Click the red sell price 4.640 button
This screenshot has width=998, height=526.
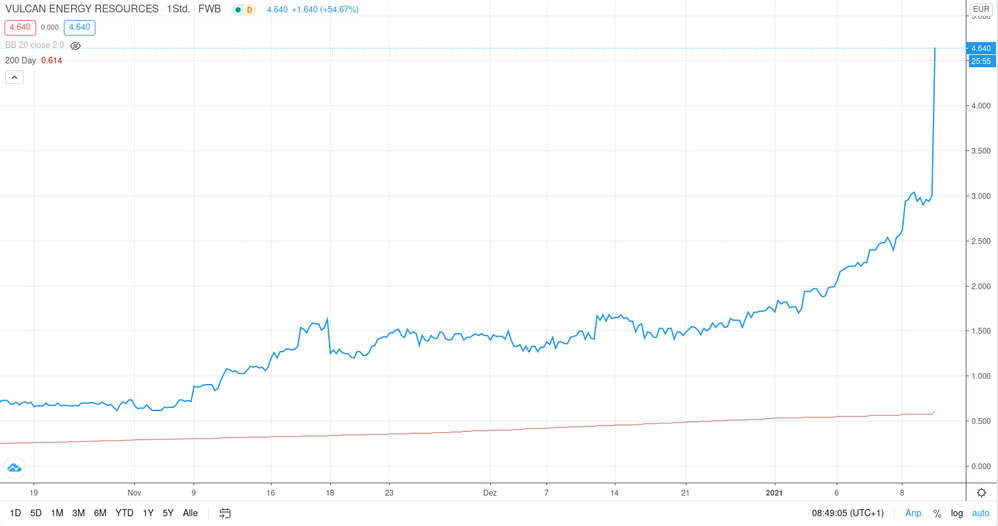pyautogui.click(x=20, y=28)
